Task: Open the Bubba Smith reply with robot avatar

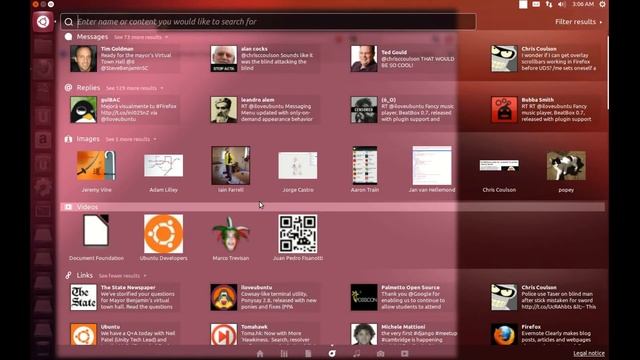Action: 545,109
